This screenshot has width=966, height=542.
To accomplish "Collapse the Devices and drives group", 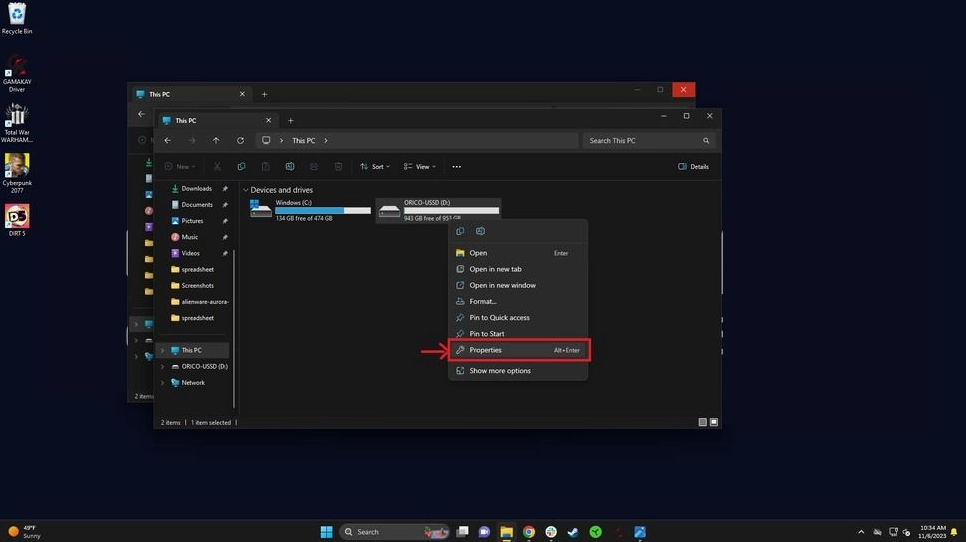I will click(x=246, y=190).
